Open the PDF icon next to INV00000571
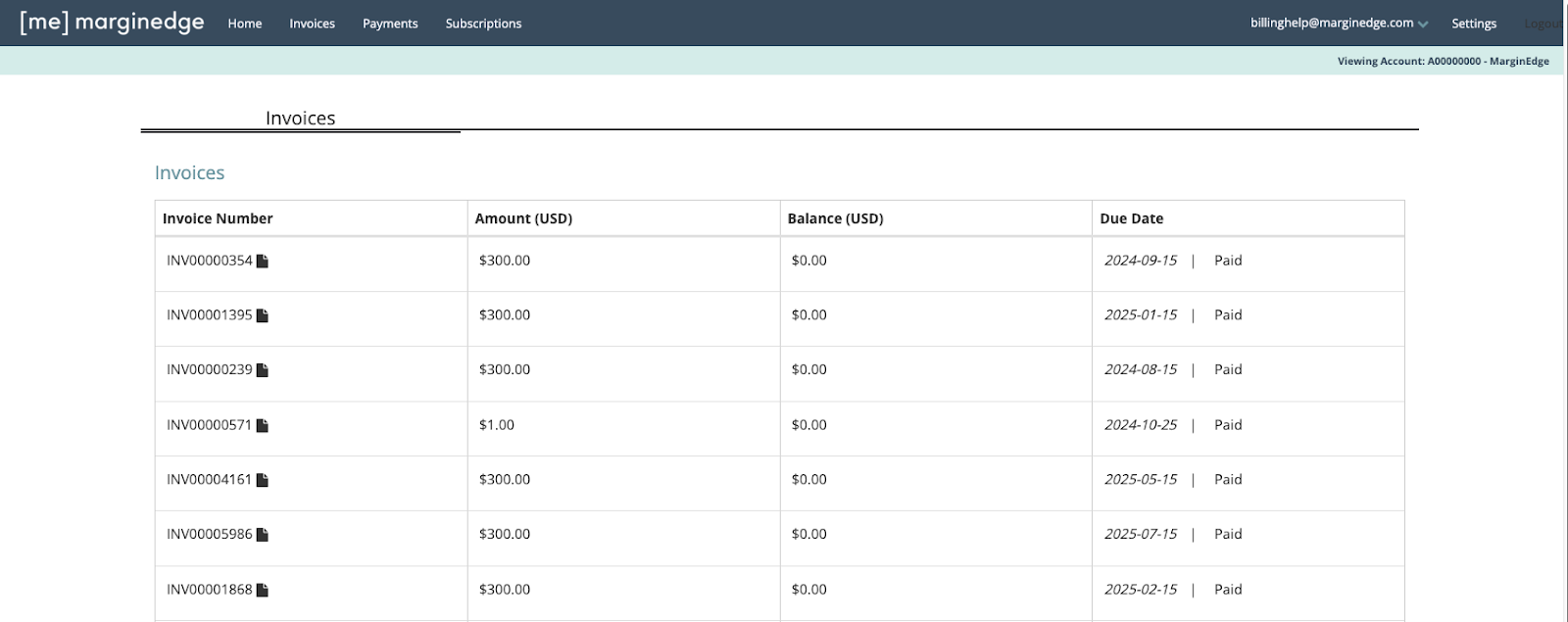The image size is (1568, 622). click(262, 425)
